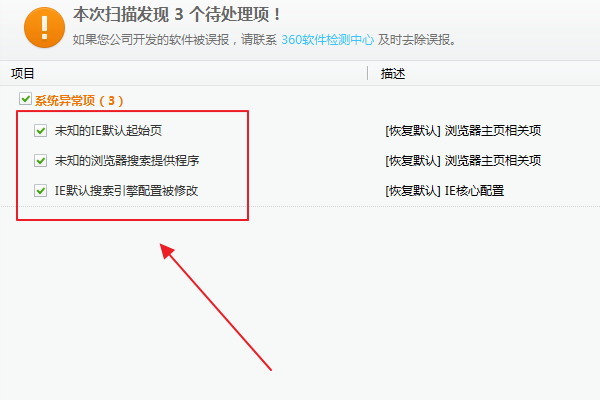The width and height of the screenshot is (600, 400).
Task: Click the 描述 column header
Action: [x=393, y=73]
